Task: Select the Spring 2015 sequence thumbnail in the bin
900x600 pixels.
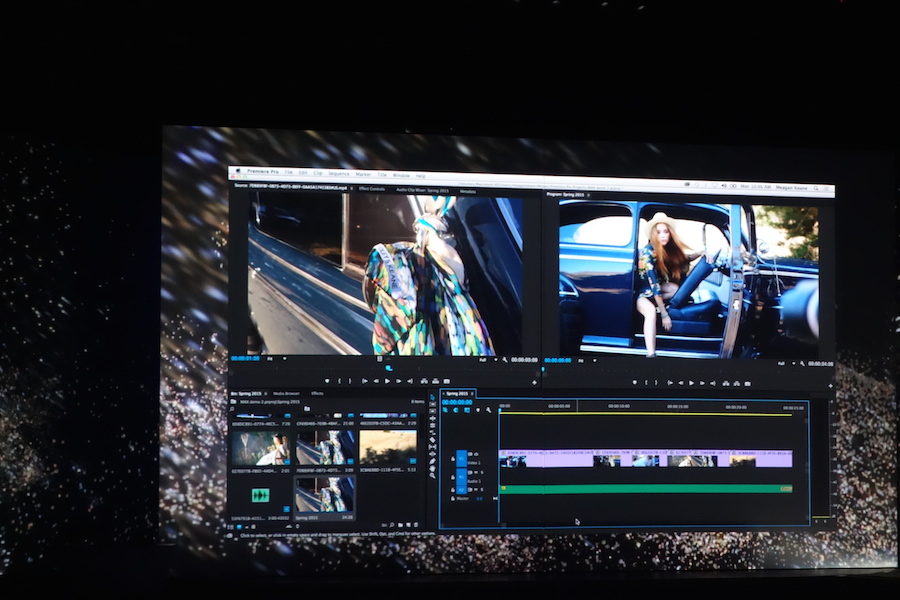Action: coord(325,494)
